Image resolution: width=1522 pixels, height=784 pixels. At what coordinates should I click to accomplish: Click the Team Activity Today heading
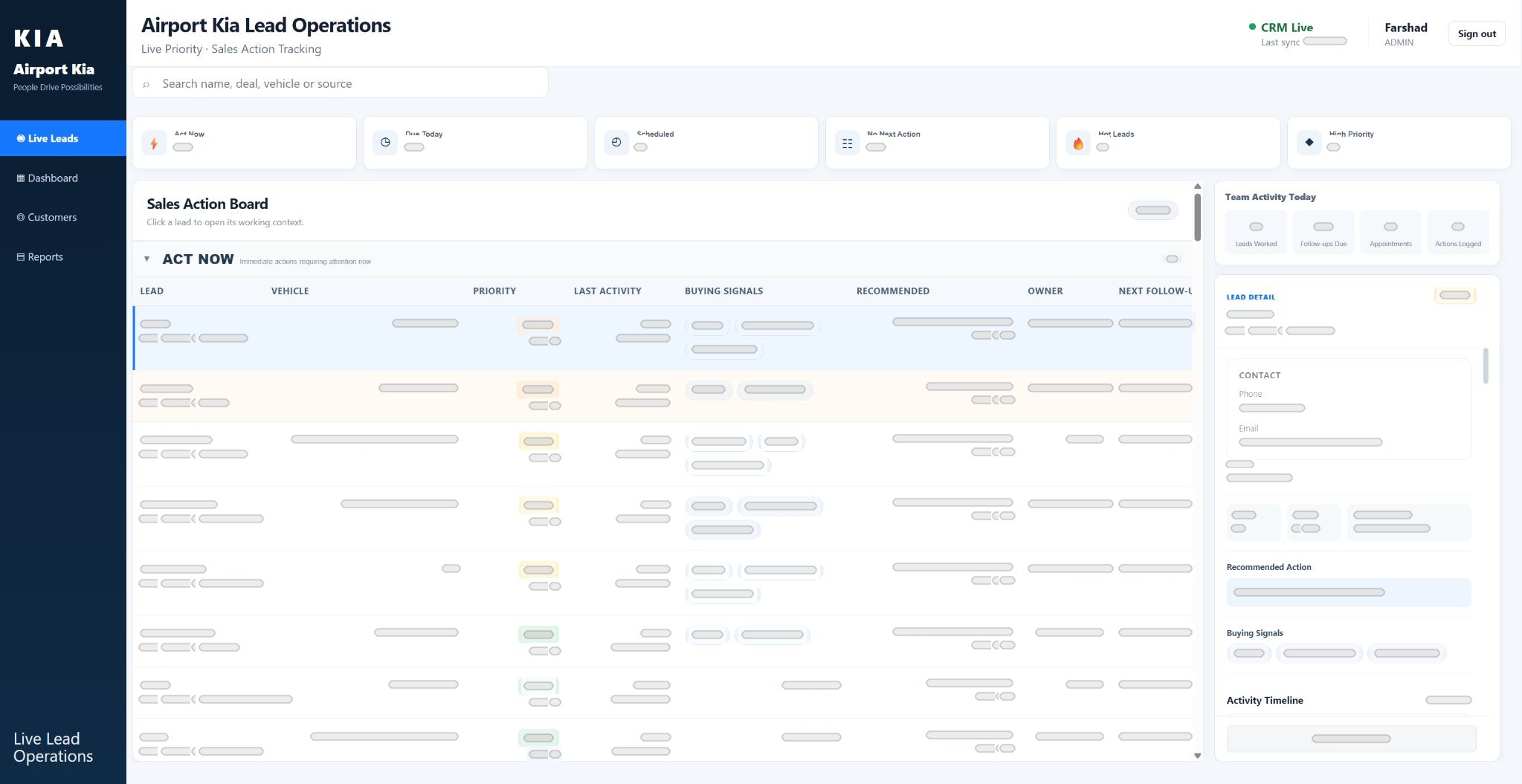point(1271,197)
